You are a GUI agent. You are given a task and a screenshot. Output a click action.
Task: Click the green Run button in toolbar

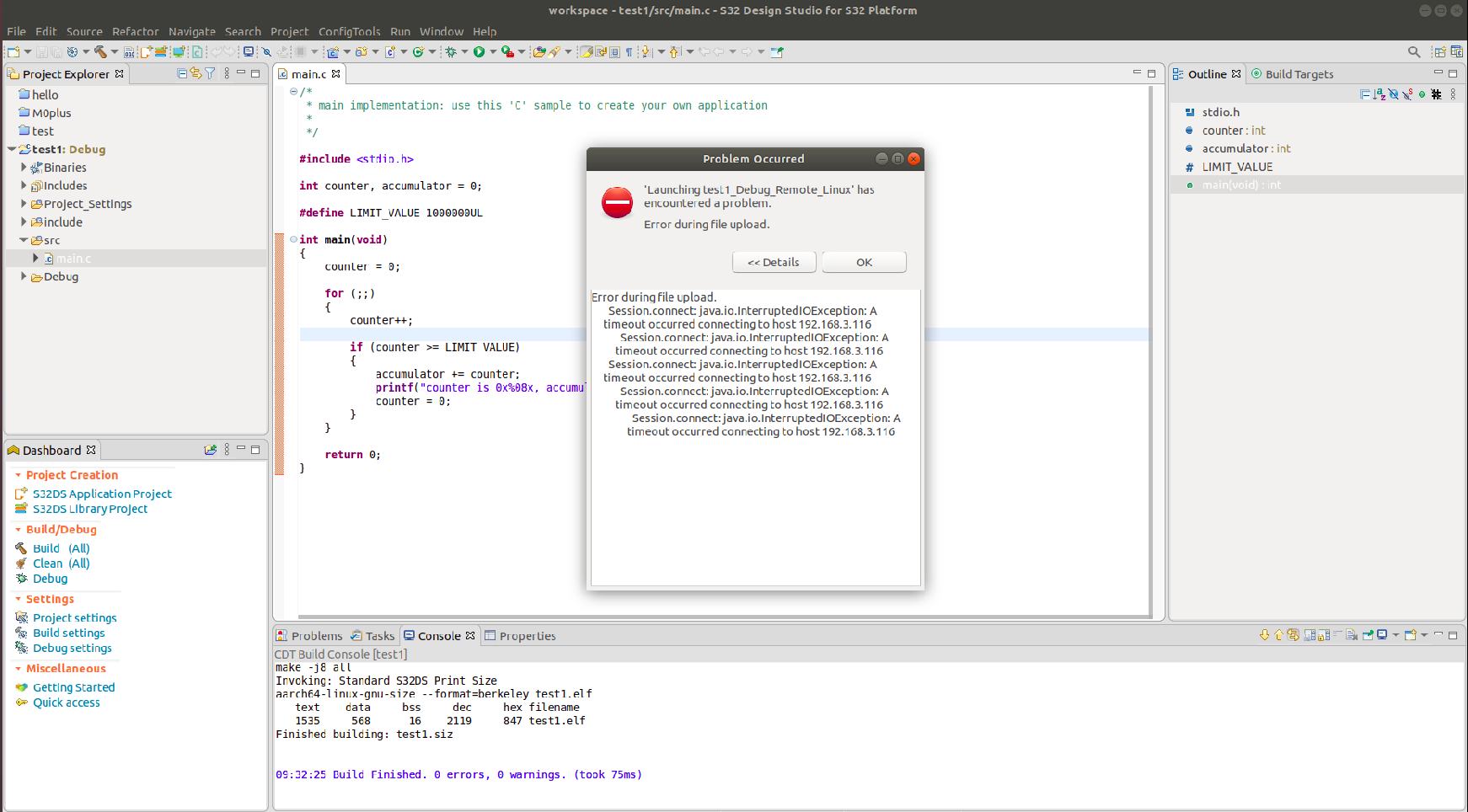coord(479,51)
